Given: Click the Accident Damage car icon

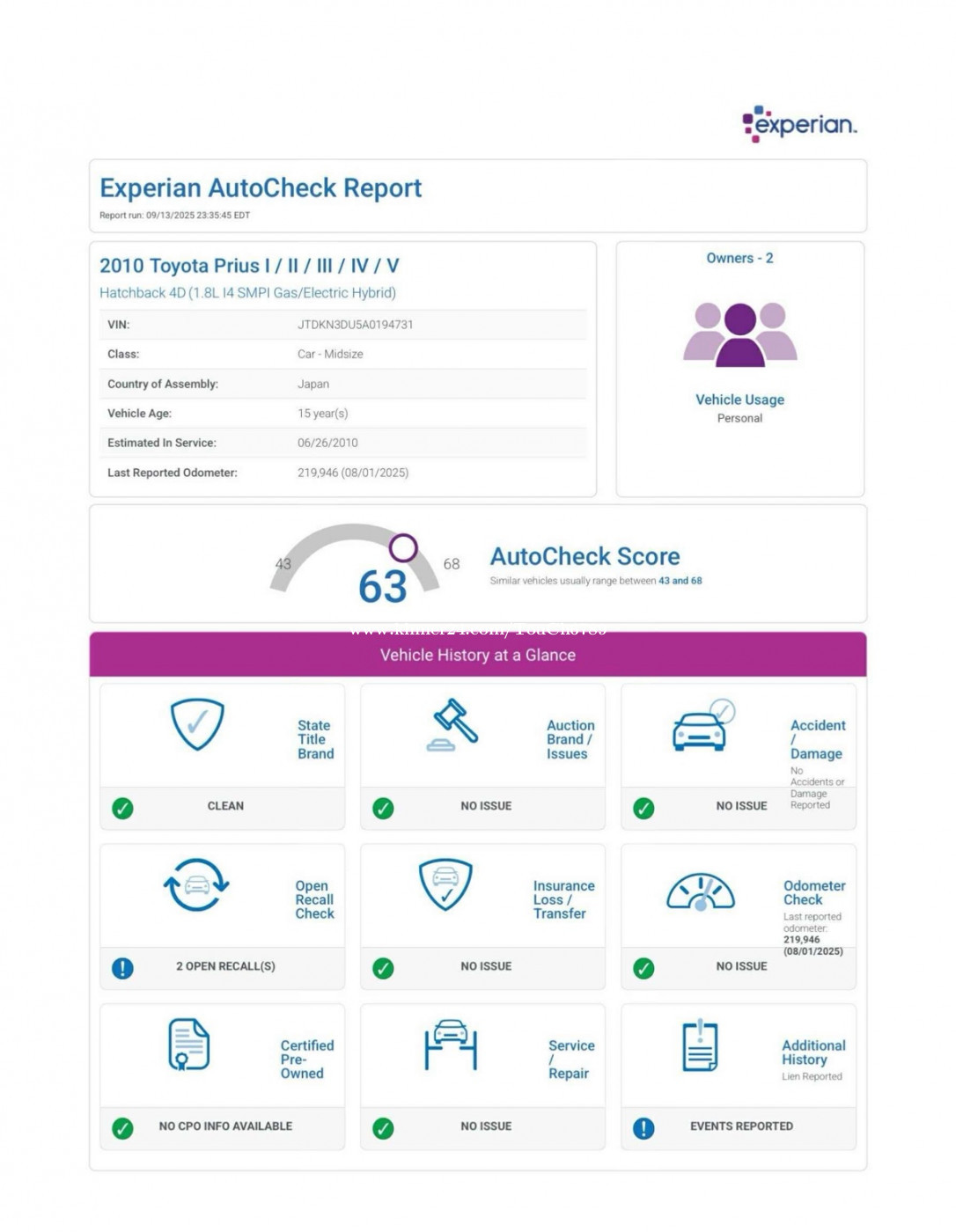Looking at the screenshot, I should tap(702, 727).
